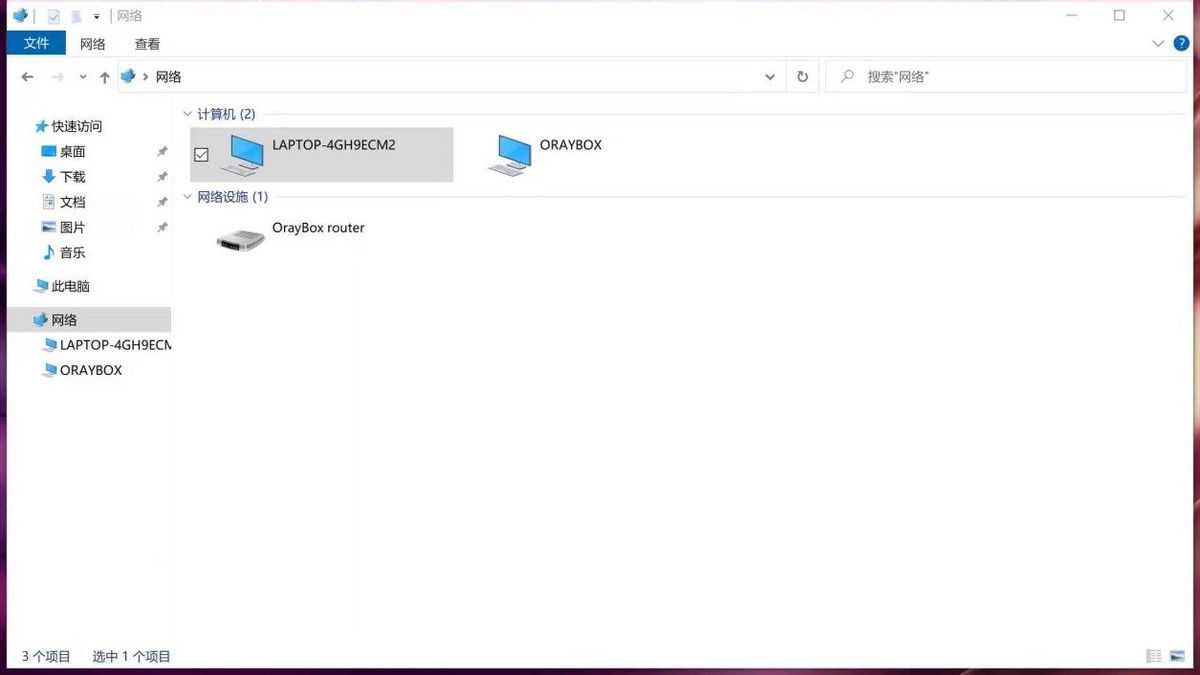Click the OrayBox router label text

(x=318, y=228)
